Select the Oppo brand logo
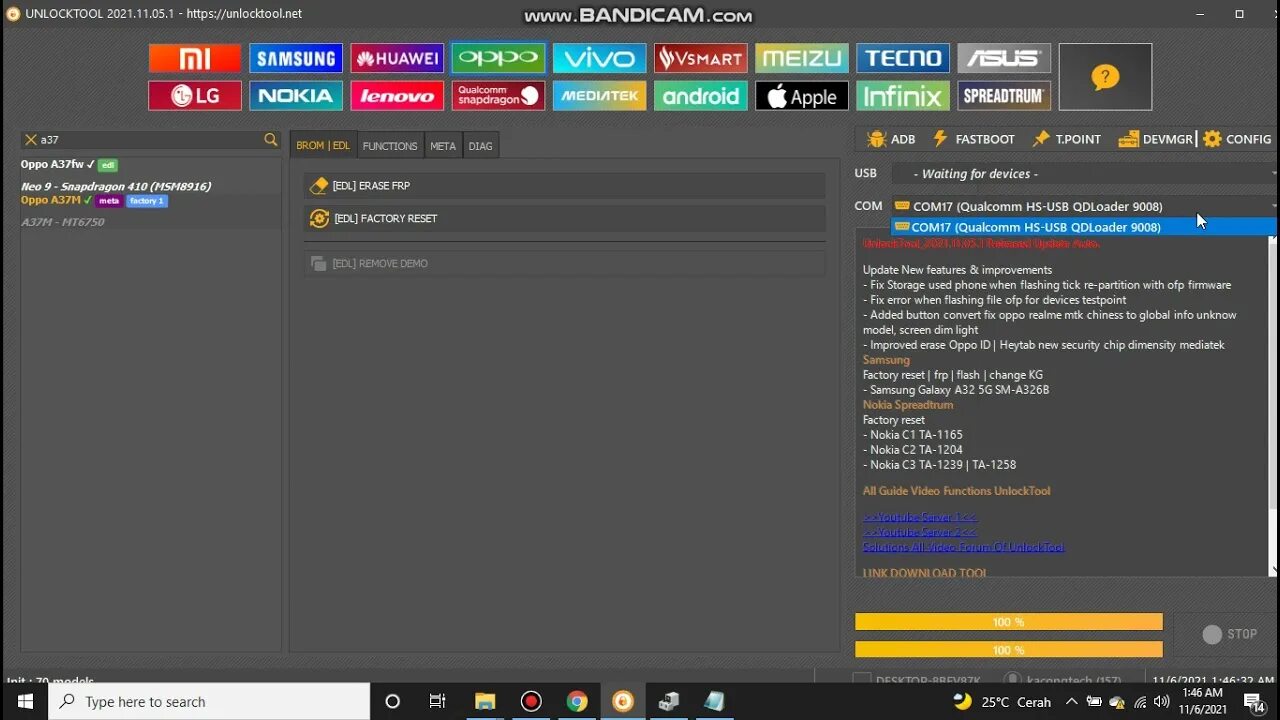Image resolution: width=1280 pixels, height=720 pixels. tap(498, 58)
